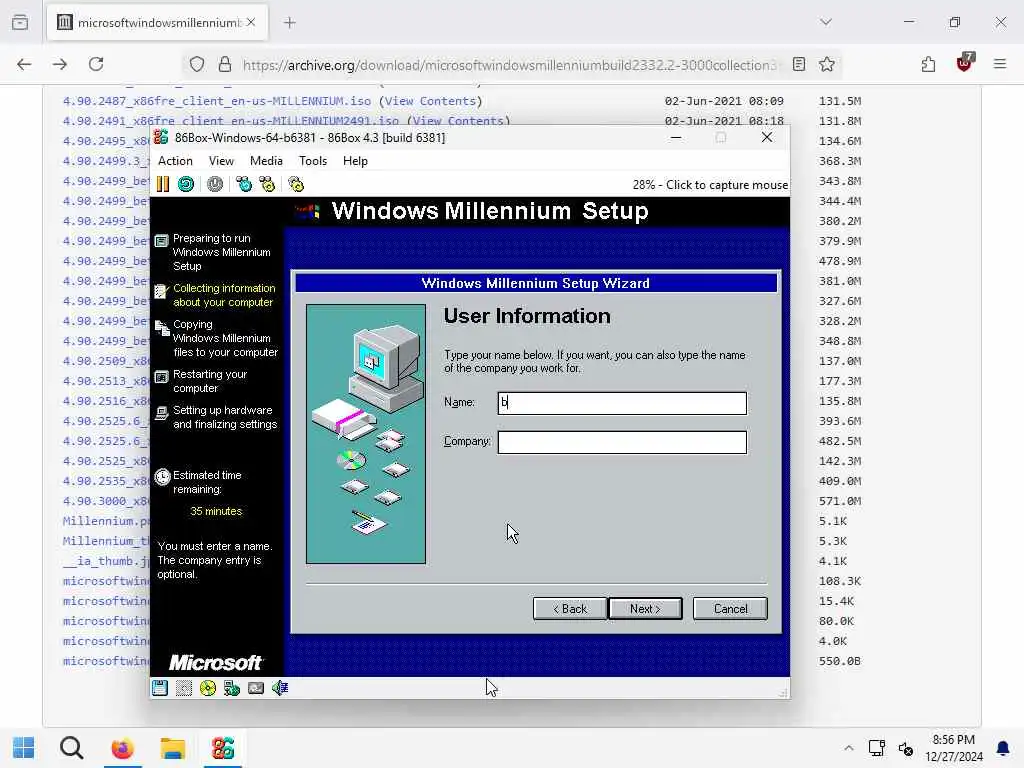Open the Firefox extensions puzzle icon
The image size is (1024, 768).
pos(928,64)
